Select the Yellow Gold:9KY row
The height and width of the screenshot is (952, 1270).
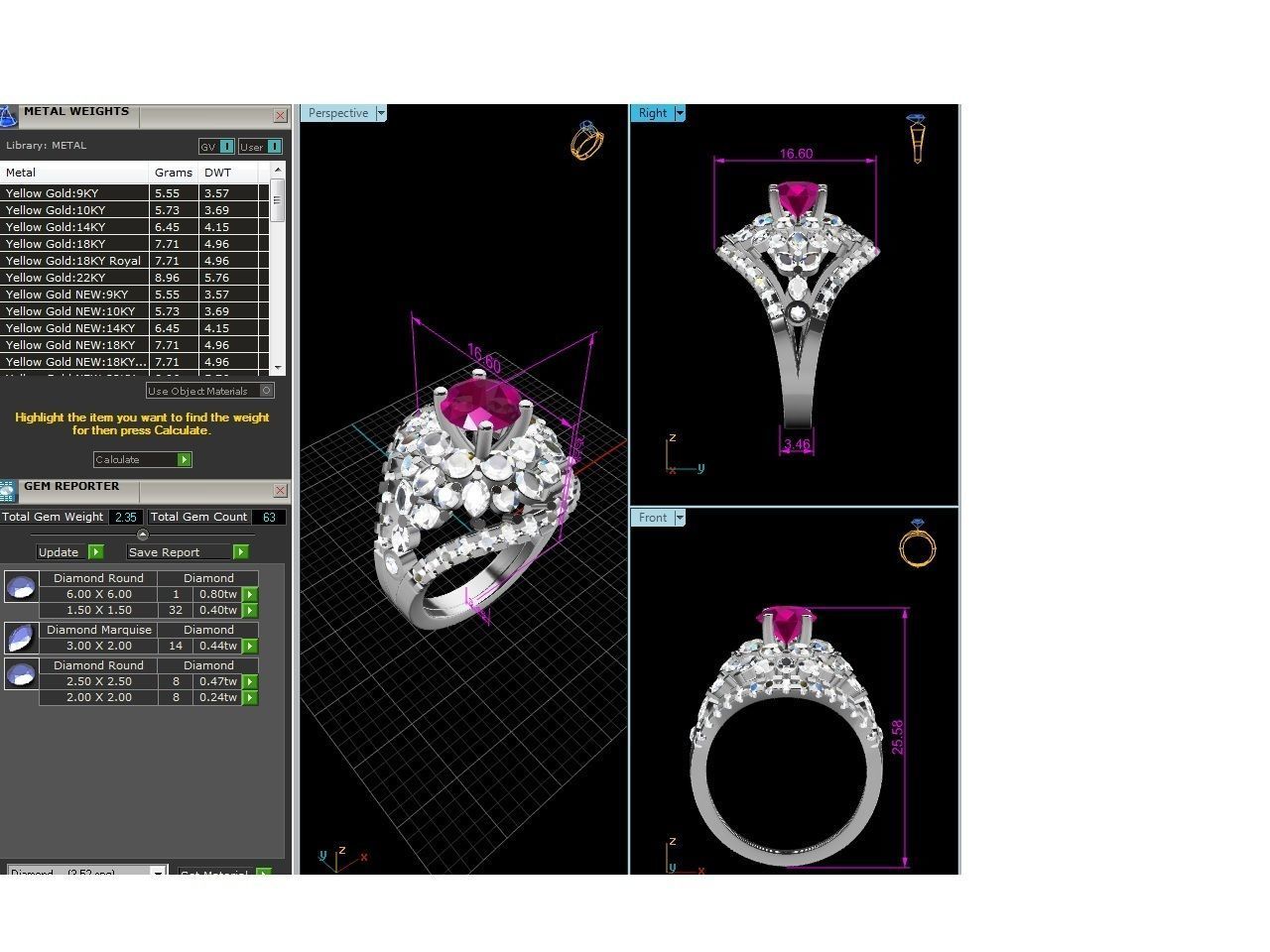(x=134, y=193)
